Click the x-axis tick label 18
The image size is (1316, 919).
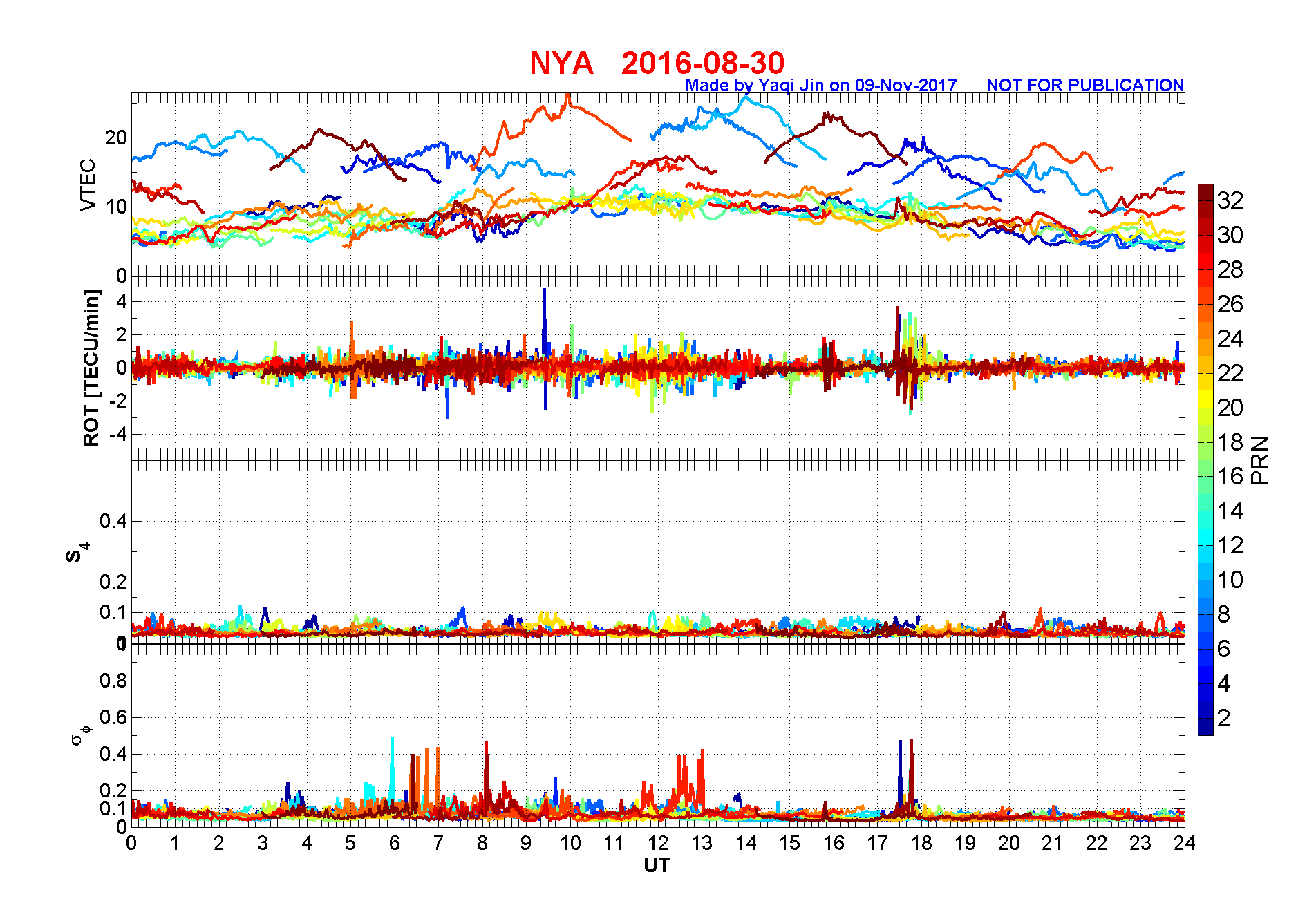(x=921, y=843)
